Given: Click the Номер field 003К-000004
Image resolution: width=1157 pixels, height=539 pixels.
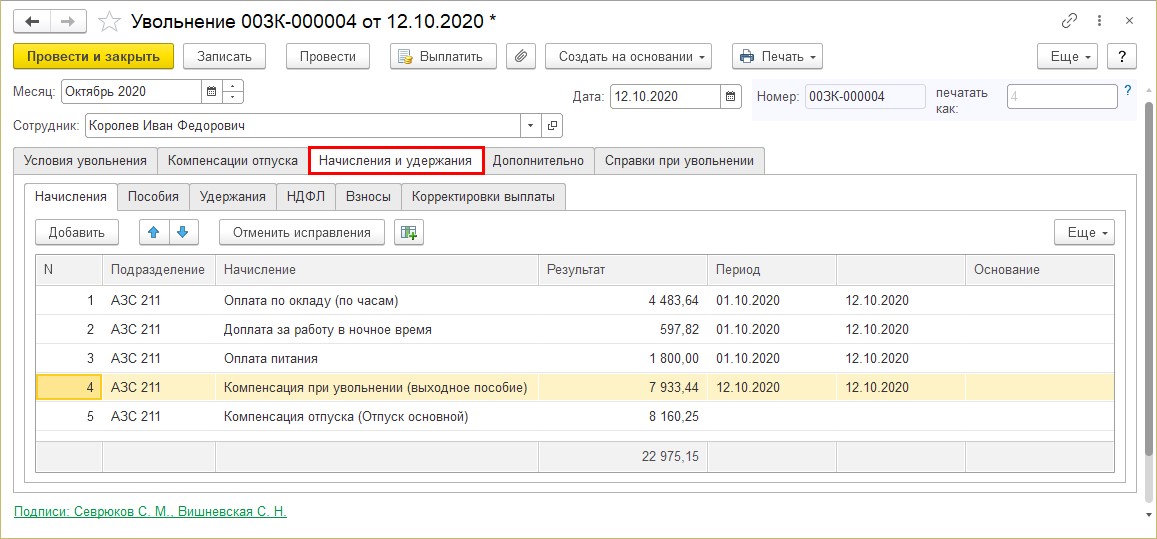Looking at the screenshot, I should point(865,96).
